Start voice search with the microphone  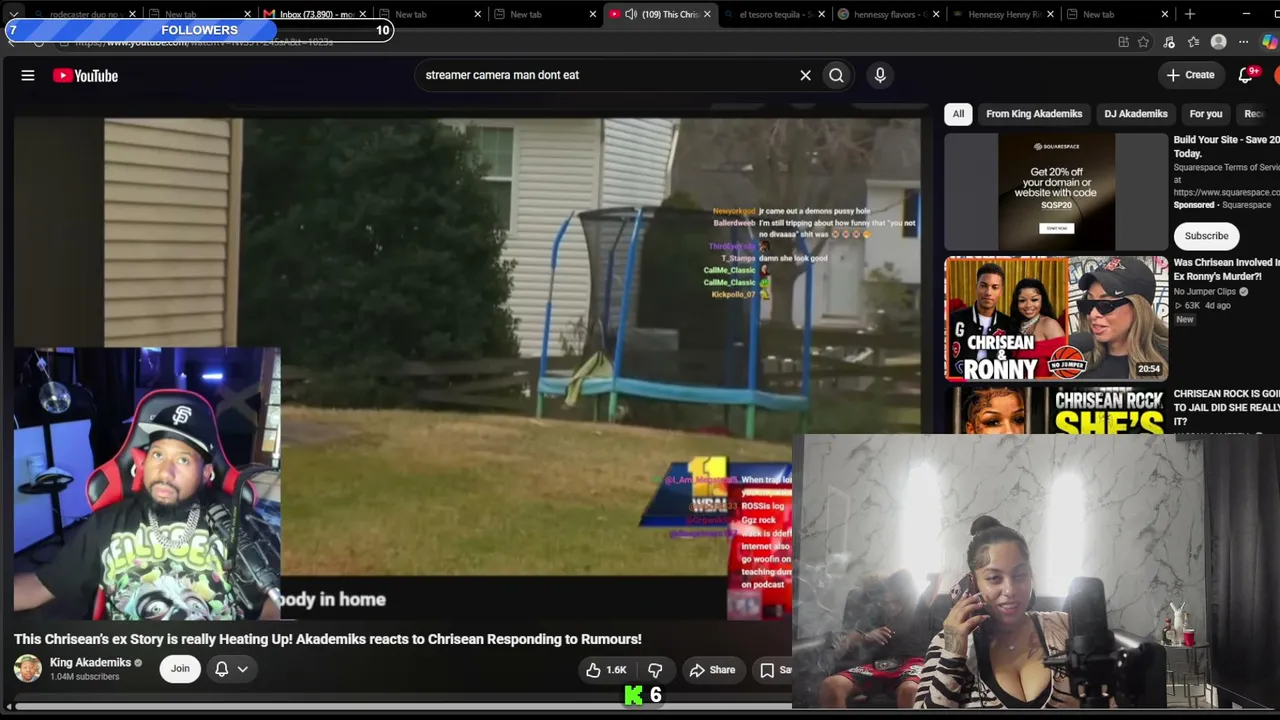pyautogui.click(x=880, y=75)
